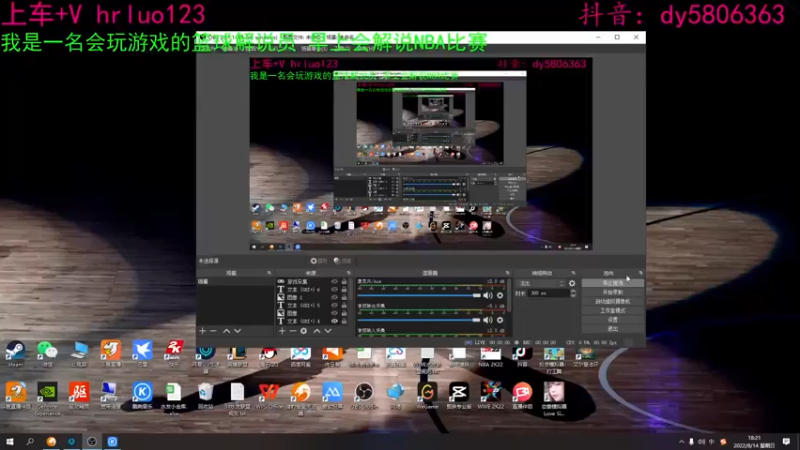Pop out the Controls dock panel
The image size is (800, 450).
click(641, 273)
